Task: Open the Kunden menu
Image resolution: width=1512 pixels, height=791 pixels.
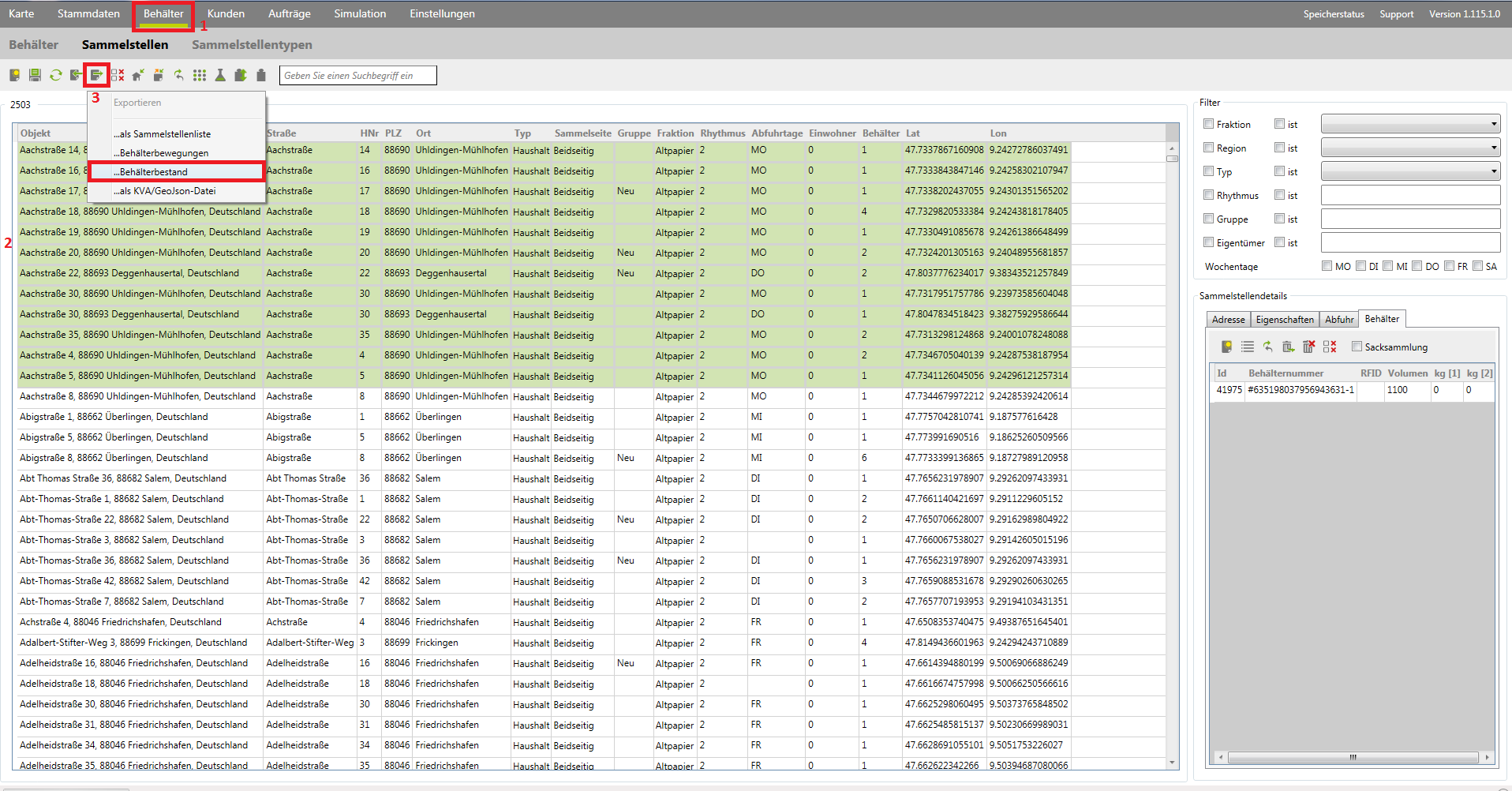Action: coord(226,13)
